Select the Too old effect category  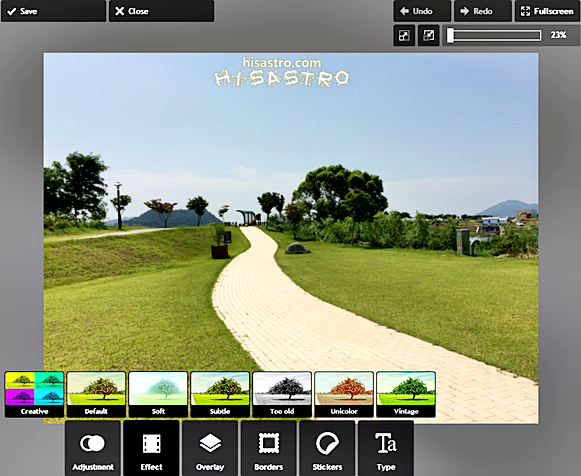click(282, 394)
